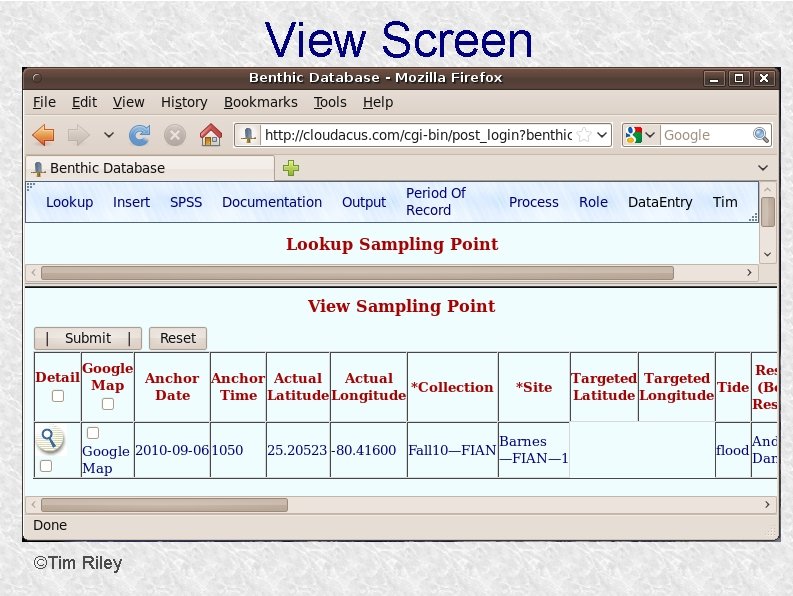Click the DataEntry navigation item

click(660, 202)
